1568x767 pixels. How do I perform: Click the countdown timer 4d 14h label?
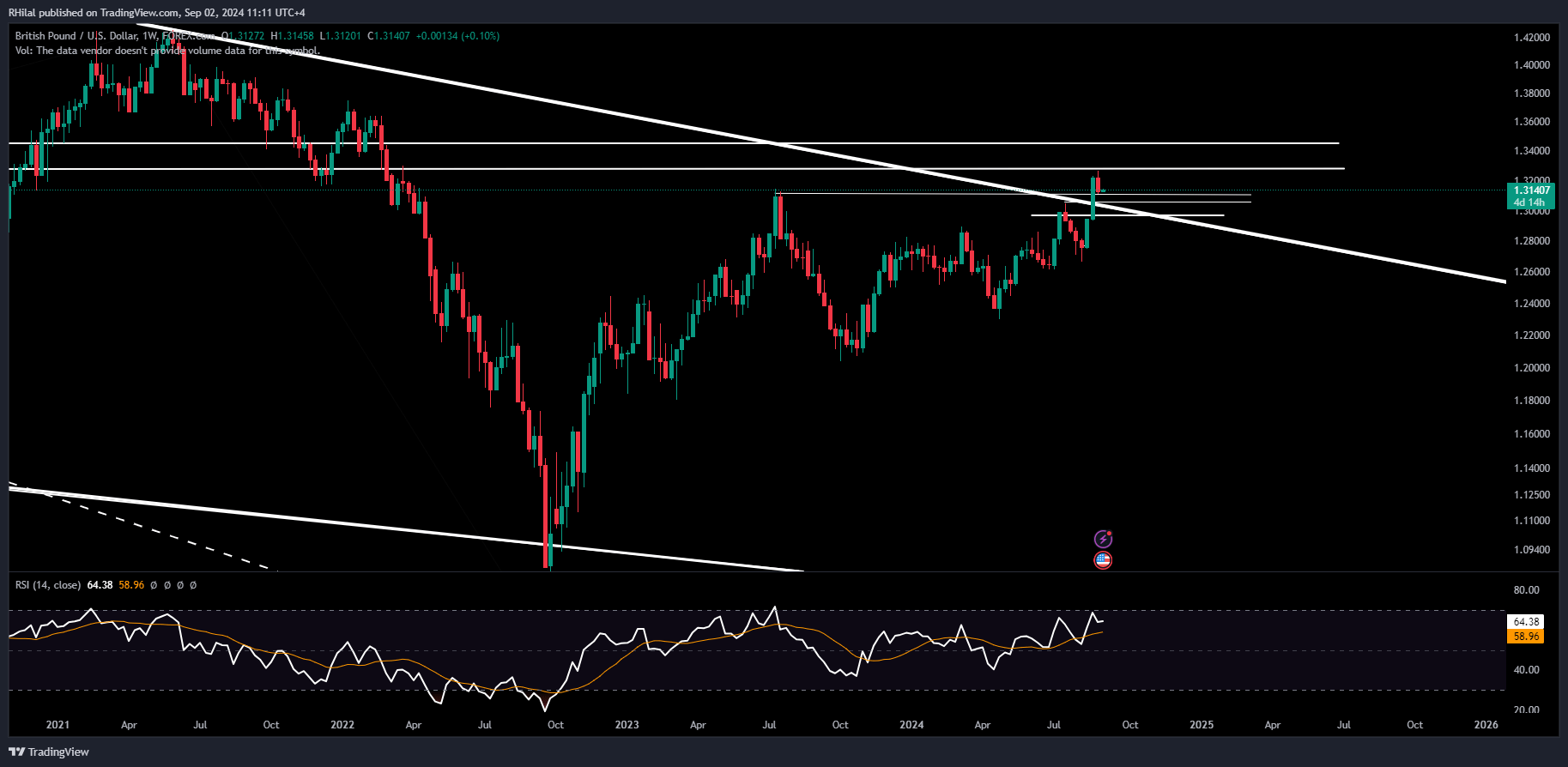[x=1529, y=203]
